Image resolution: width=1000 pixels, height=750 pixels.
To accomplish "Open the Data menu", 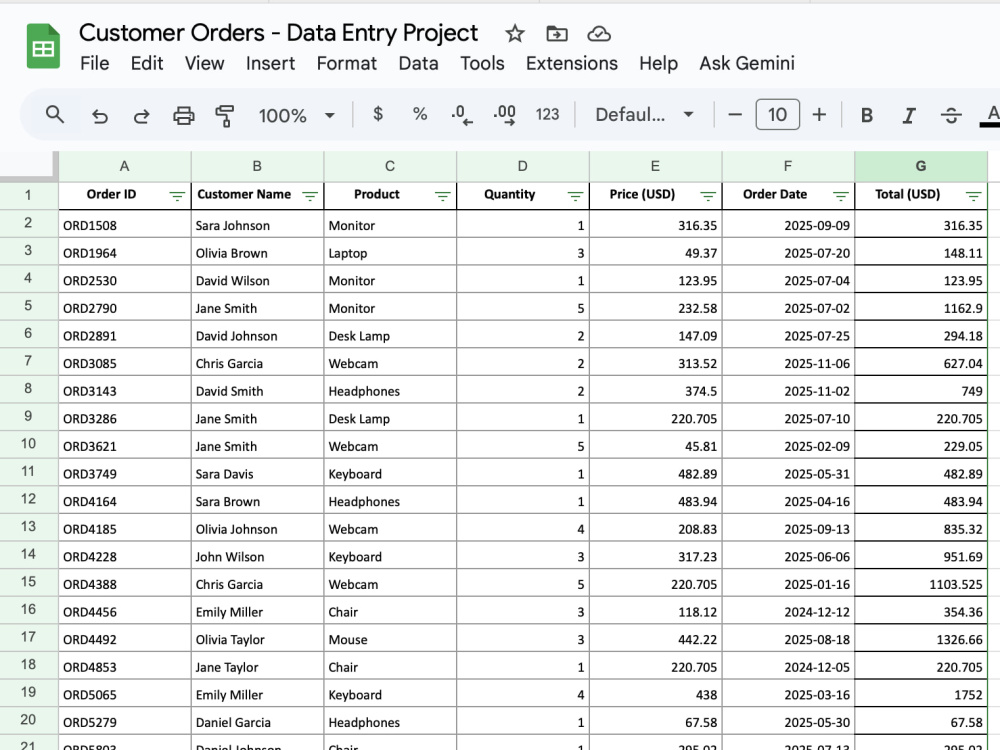I will pyautogui.click(x=418, y=63).
